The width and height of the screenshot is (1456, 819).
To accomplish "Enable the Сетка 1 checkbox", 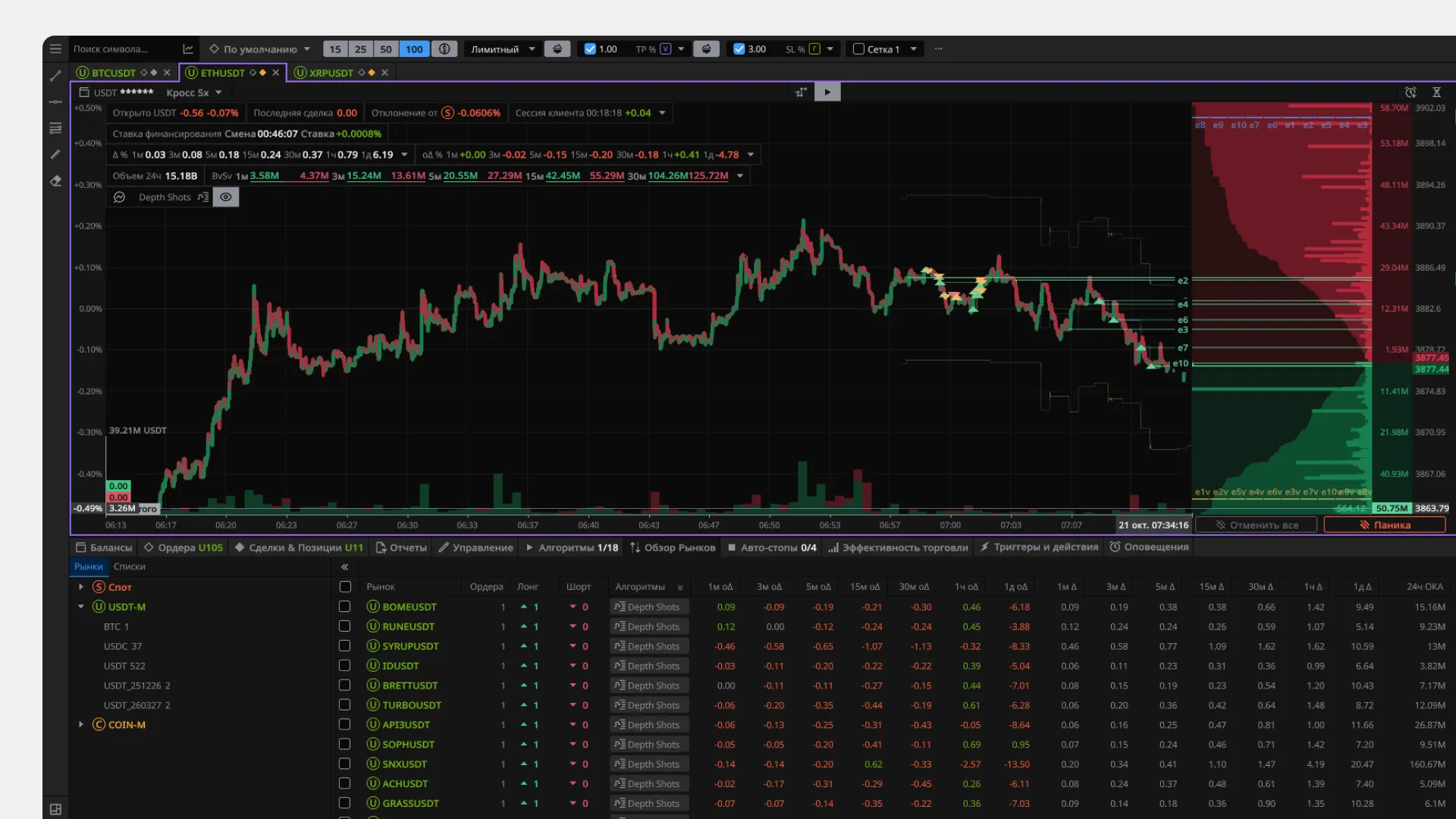I will (858, 49).
